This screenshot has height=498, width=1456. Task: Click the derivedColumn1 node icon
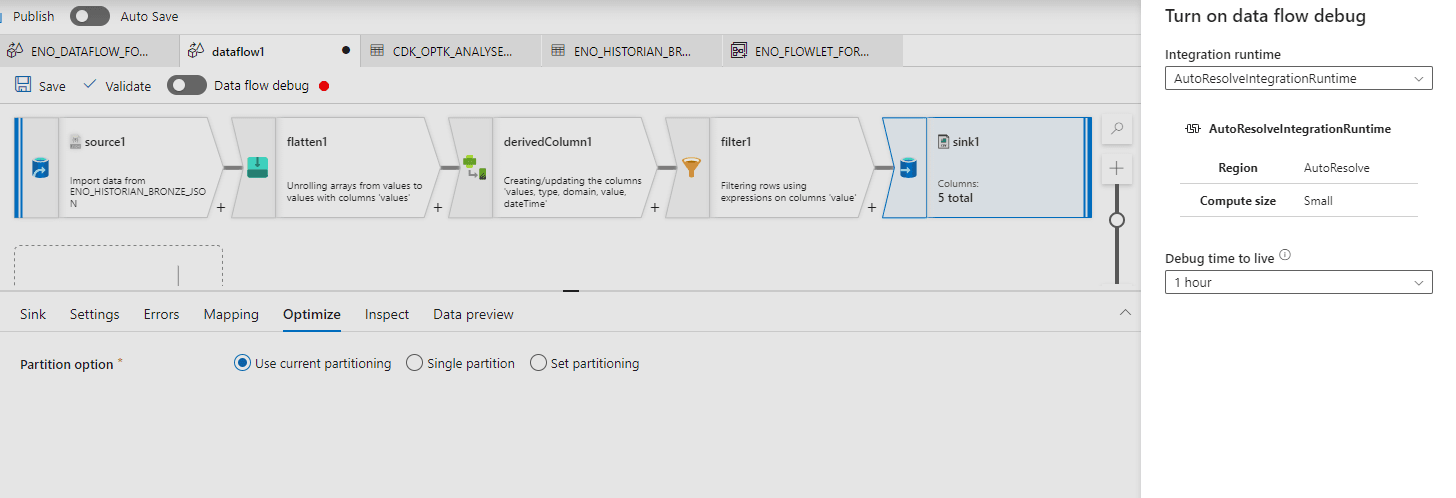pos(475,168)
